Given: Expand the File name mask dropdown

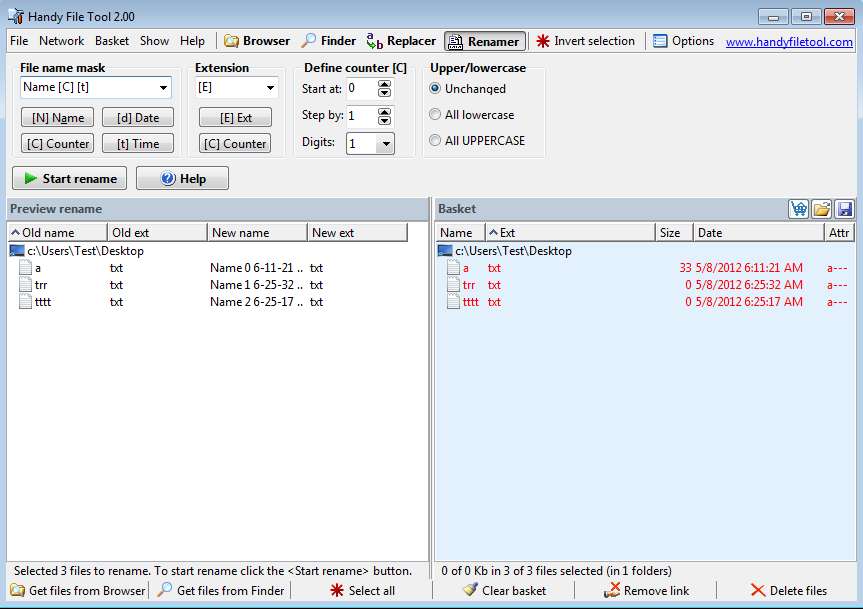Looking at the screenshot, I should click(164, 88).
